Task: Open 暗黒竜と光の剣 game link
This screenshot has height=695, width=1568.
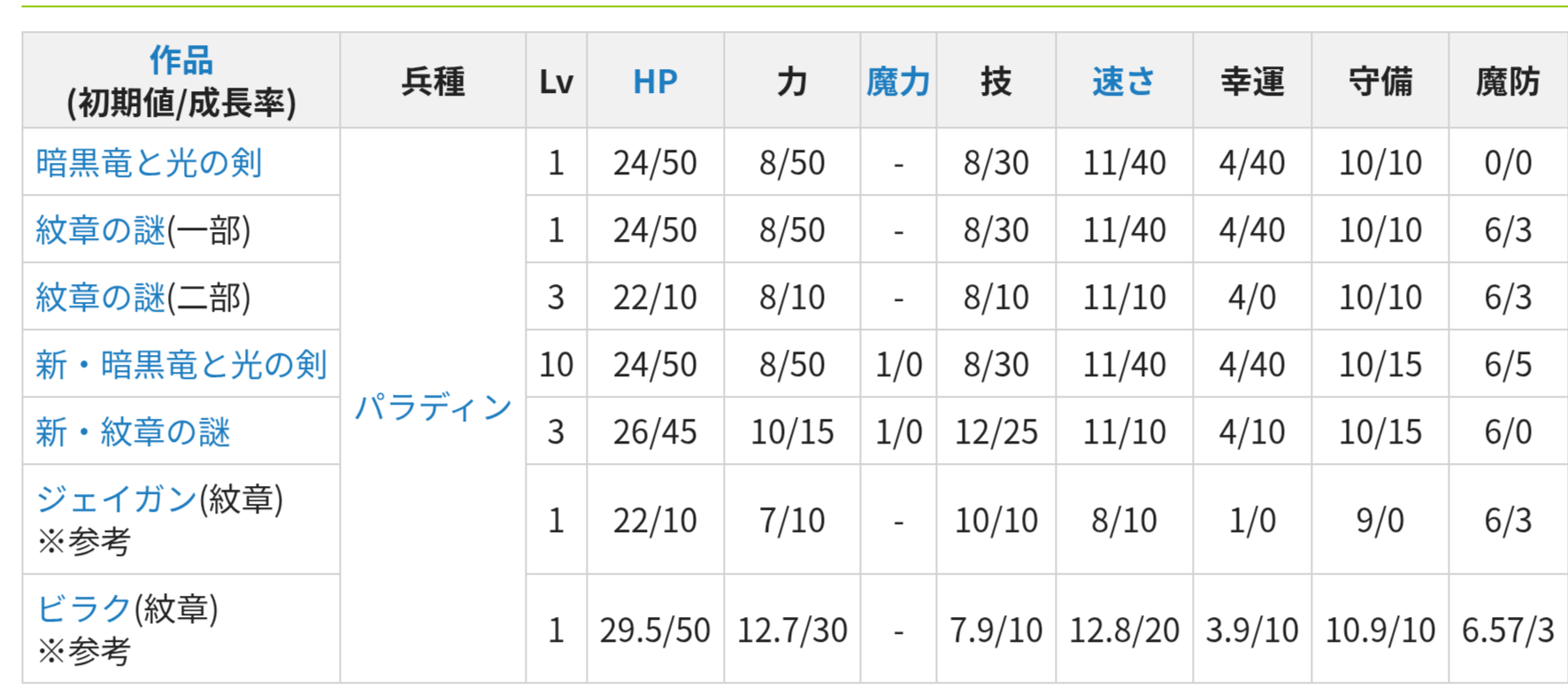Action: pyautogui.click(x=149, y=163)
